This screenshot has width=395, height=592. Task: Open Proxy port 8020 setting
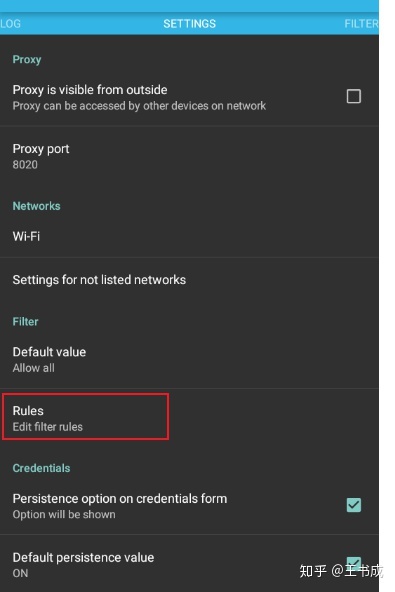pos(189,156)
